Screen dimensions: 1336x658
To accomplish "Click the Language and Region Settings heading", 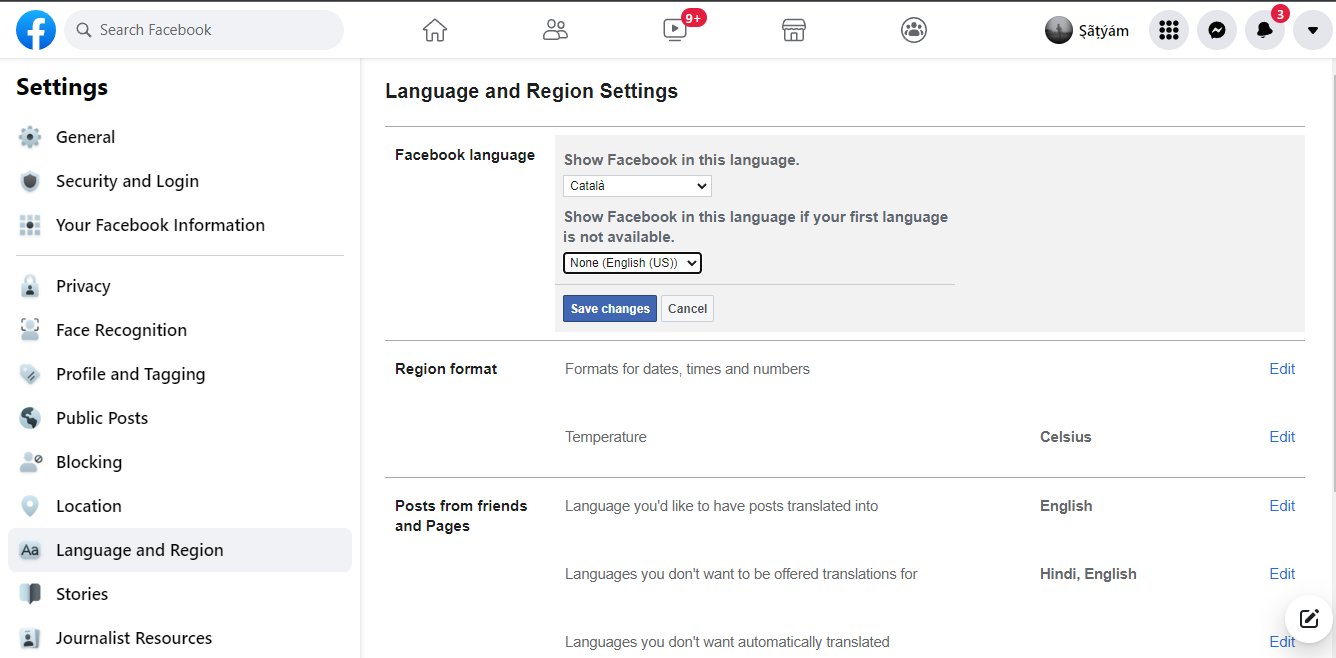I will pos(531,91).
